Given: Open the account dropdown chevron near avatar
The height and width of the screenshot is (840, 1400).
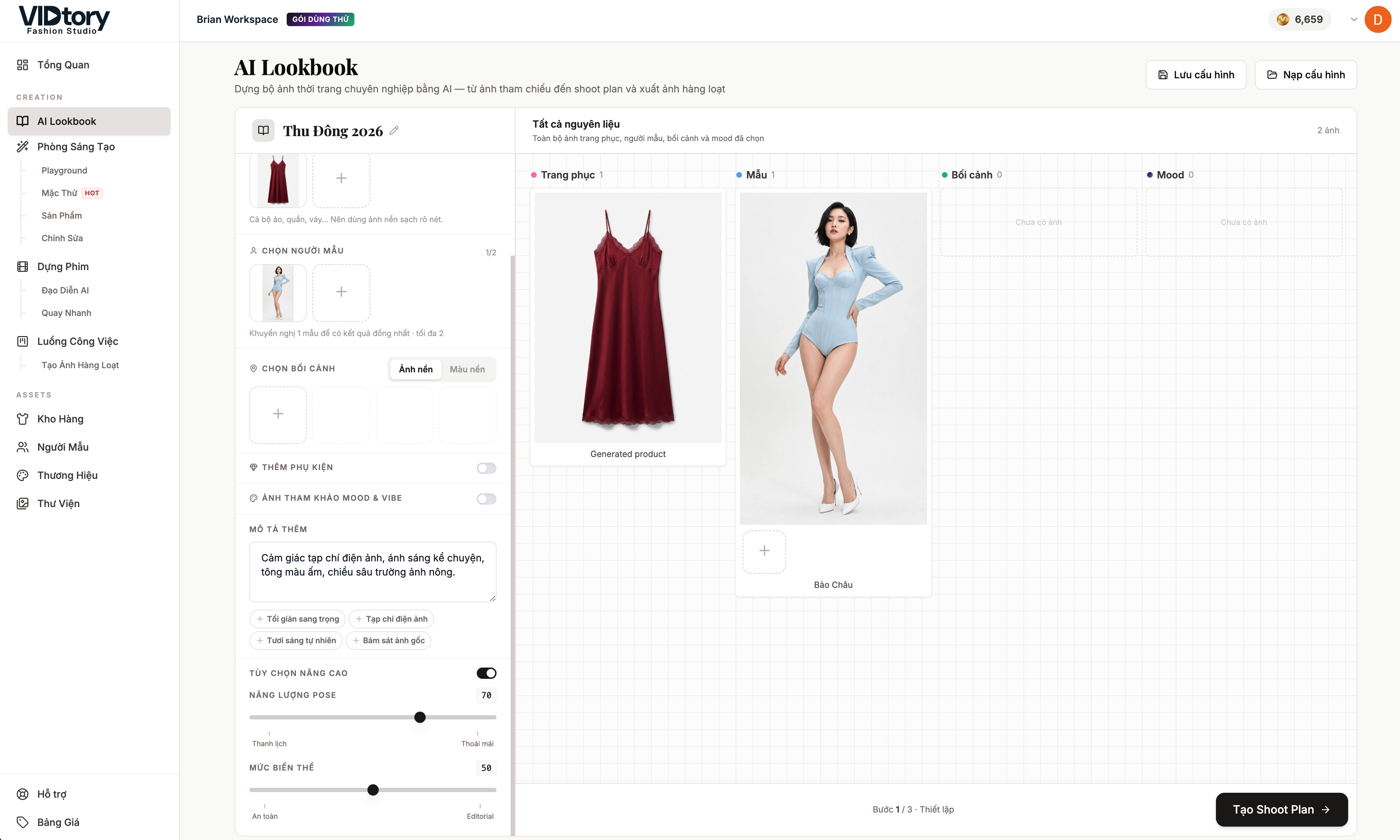Looking at the screenshot, I should pos(1353,19).
